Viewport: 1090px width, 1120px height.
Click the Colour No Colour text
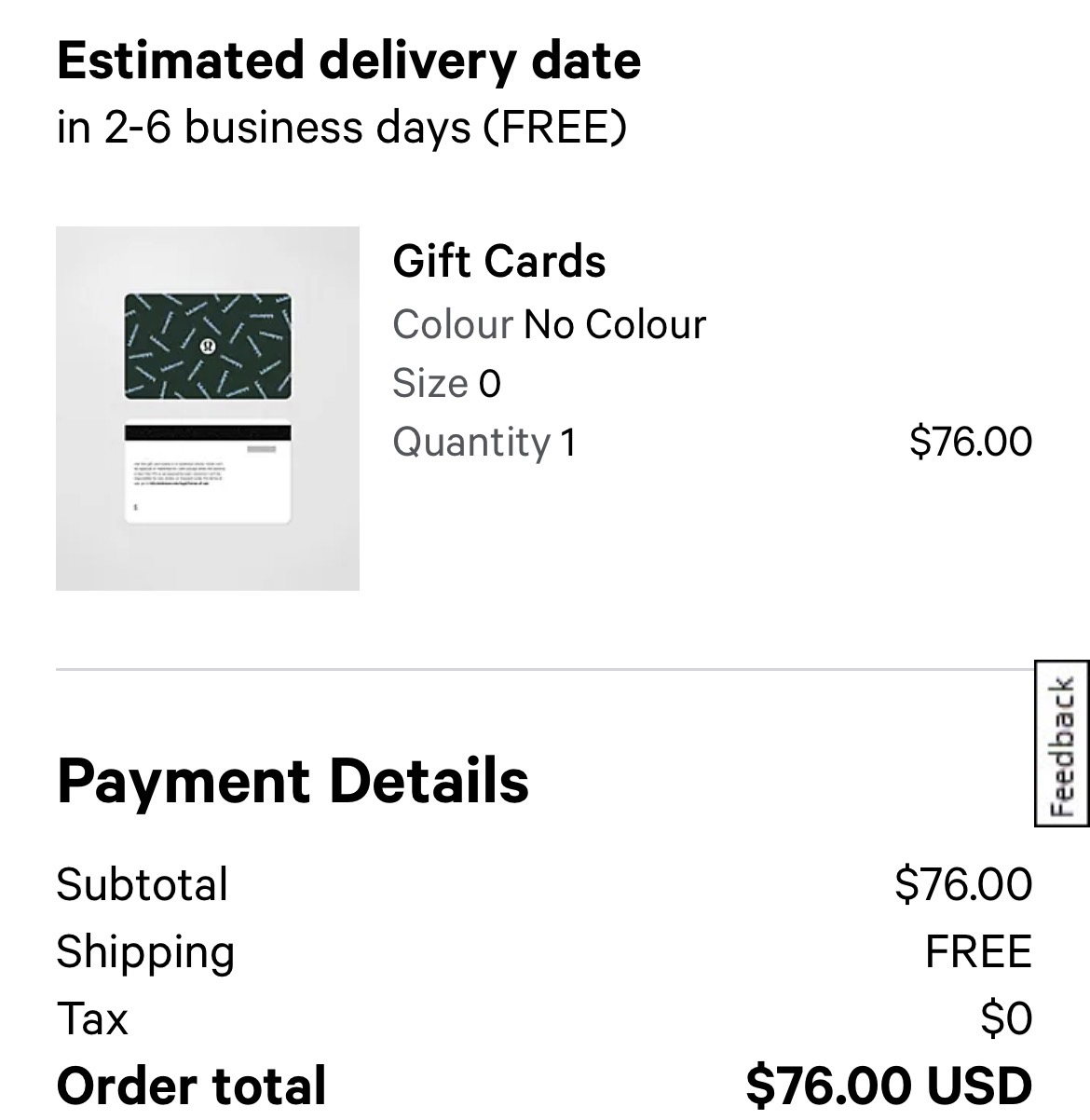[x=550, y=324]
